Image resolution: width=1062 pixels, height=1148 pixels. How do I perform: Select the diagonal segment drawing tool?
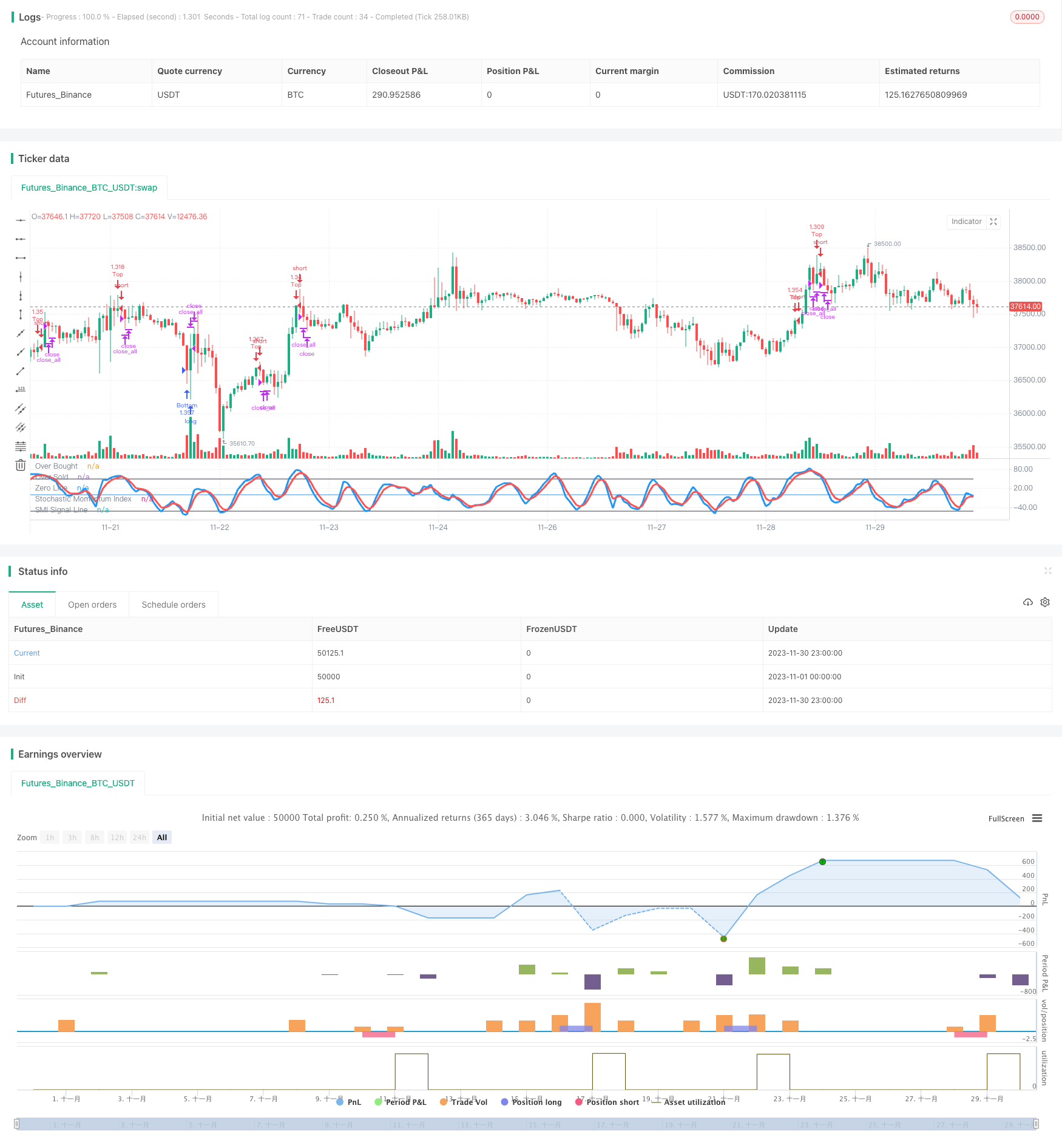21,371
